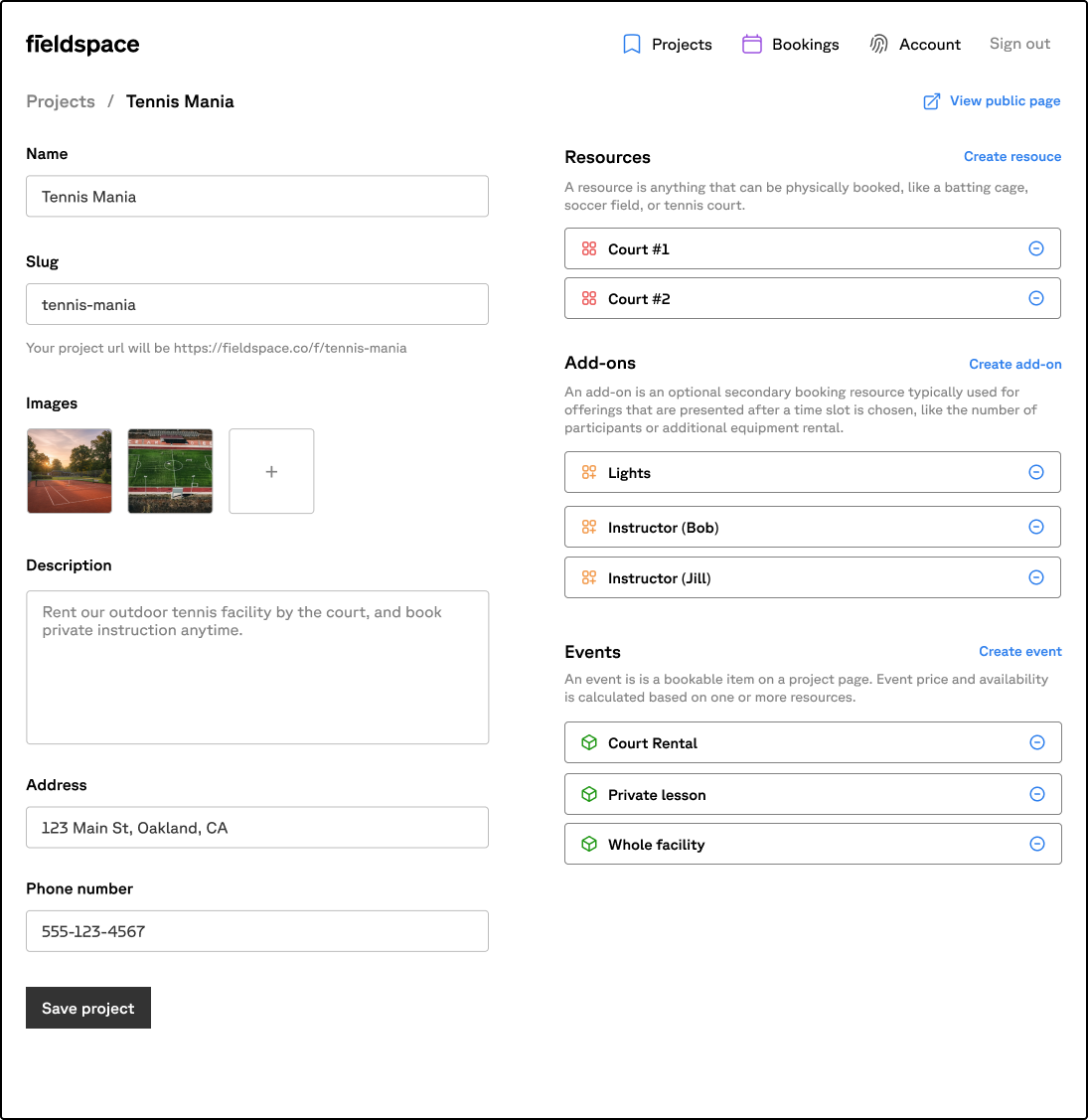Click the orange icon for Instructor (Bob)
1088x1120 pixels.
tap(588, 527)
